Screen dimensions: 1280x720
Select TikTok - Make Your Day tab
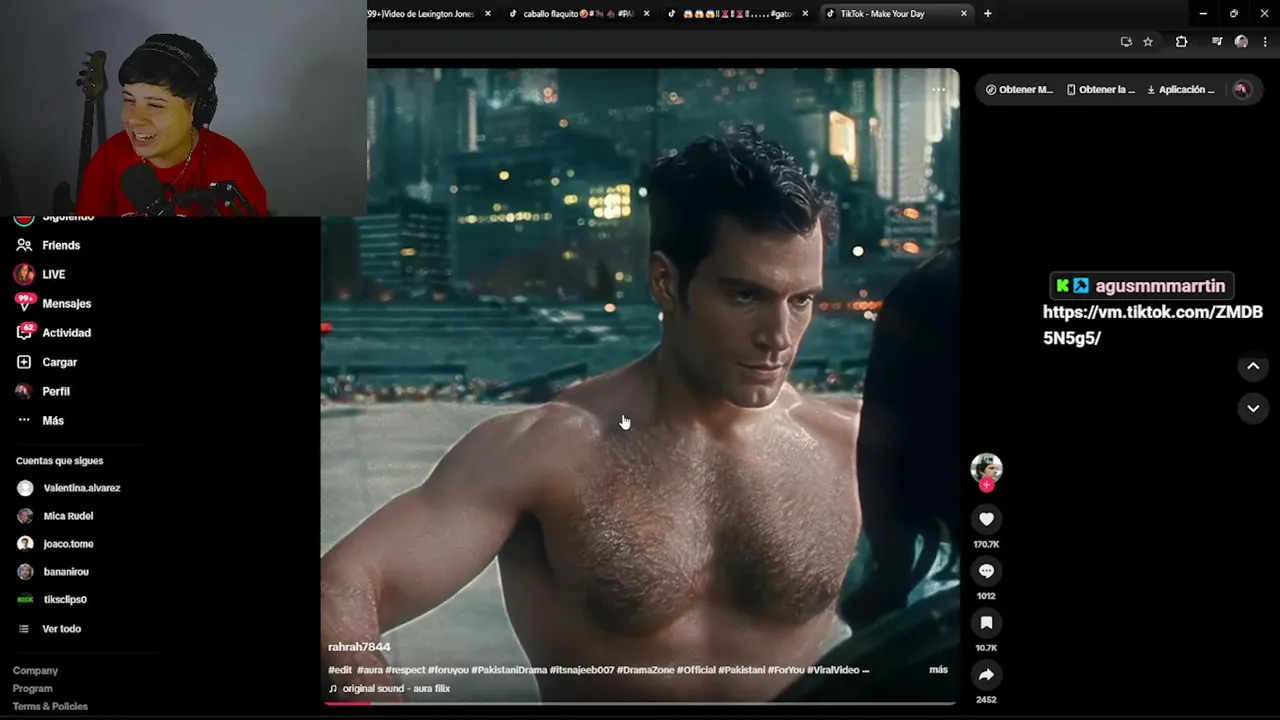point(885,14)
